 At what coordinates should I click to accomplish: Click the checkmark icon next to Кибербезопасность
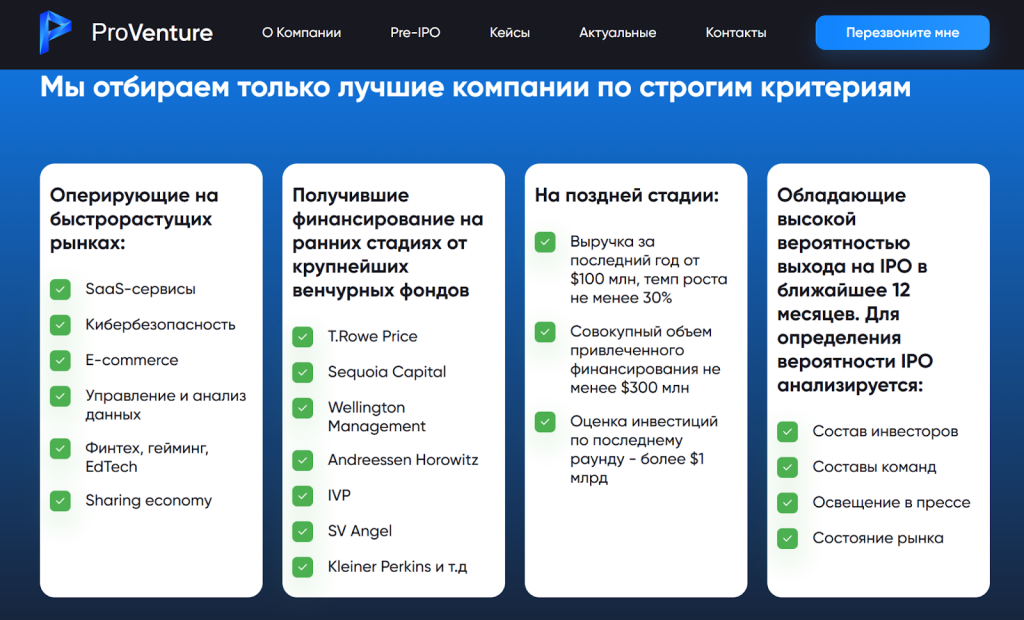click(x=61, y=325)
